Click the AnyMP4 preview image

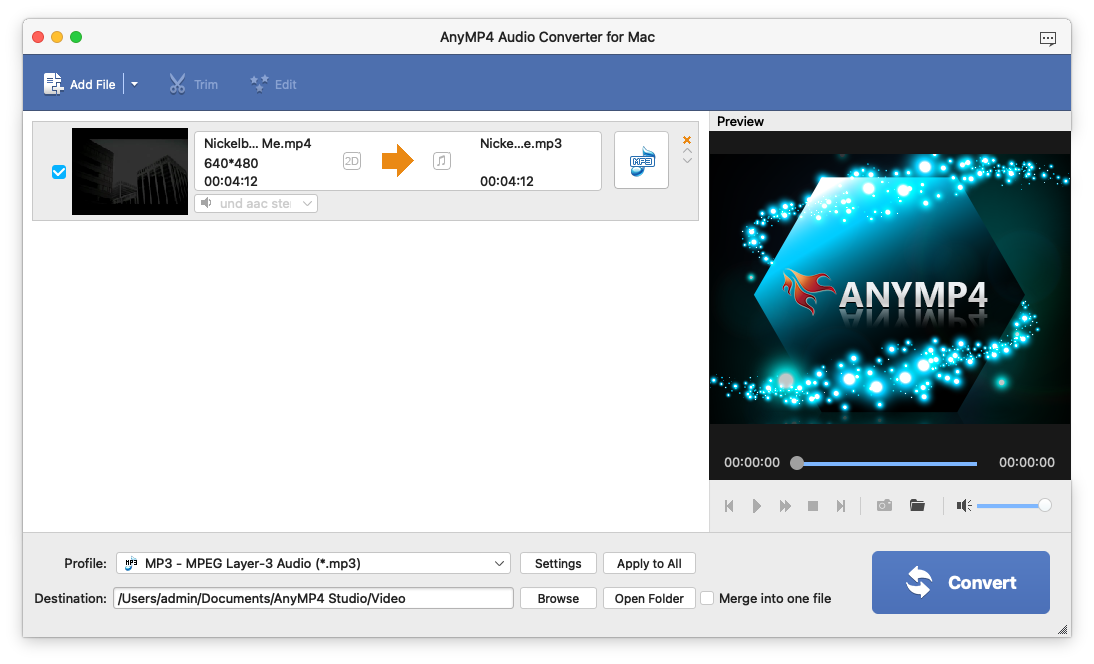coord(890,289)
